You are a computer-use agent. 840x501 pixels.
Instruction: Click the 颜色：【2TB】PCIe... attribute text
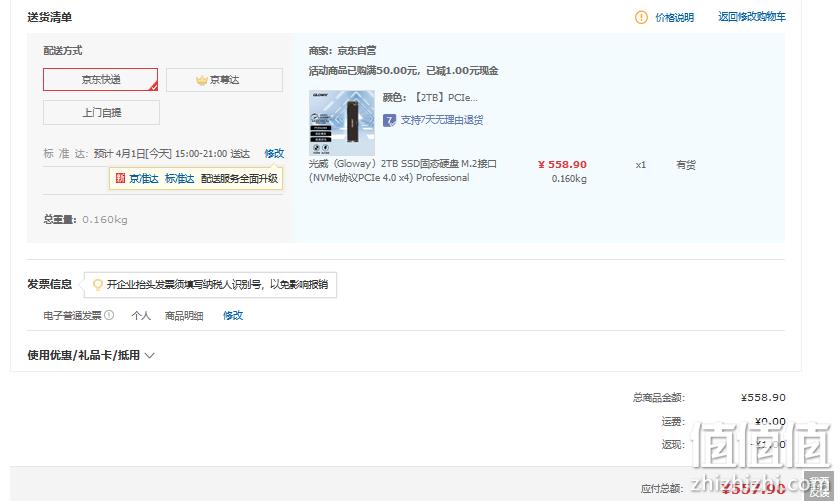(430, 98)
